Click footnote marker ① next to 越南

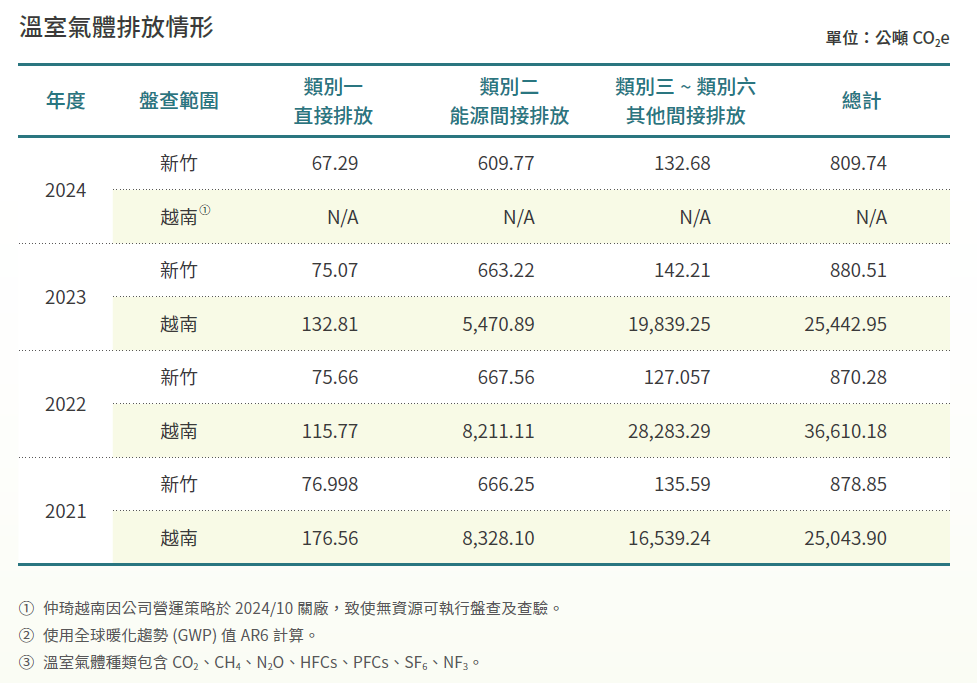(205, 211)
